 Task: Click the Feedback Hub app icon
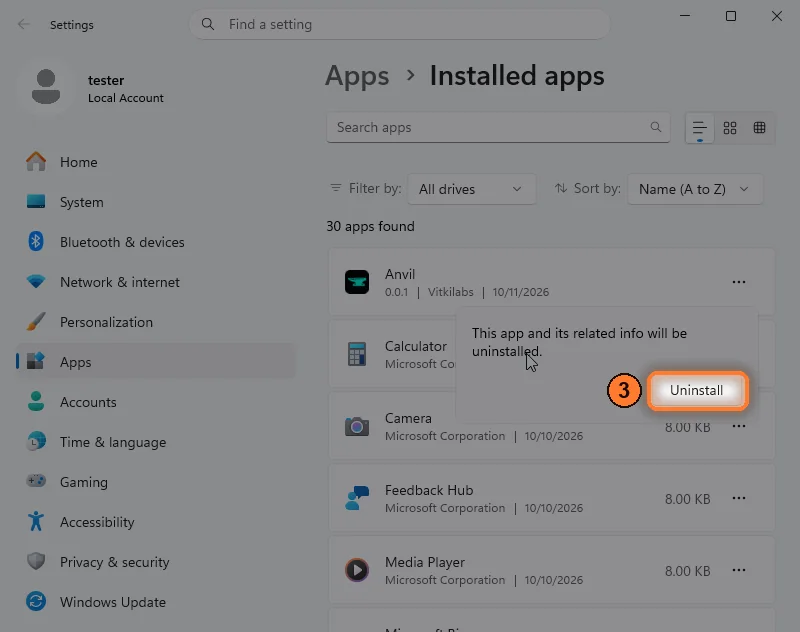coord(357,498)
